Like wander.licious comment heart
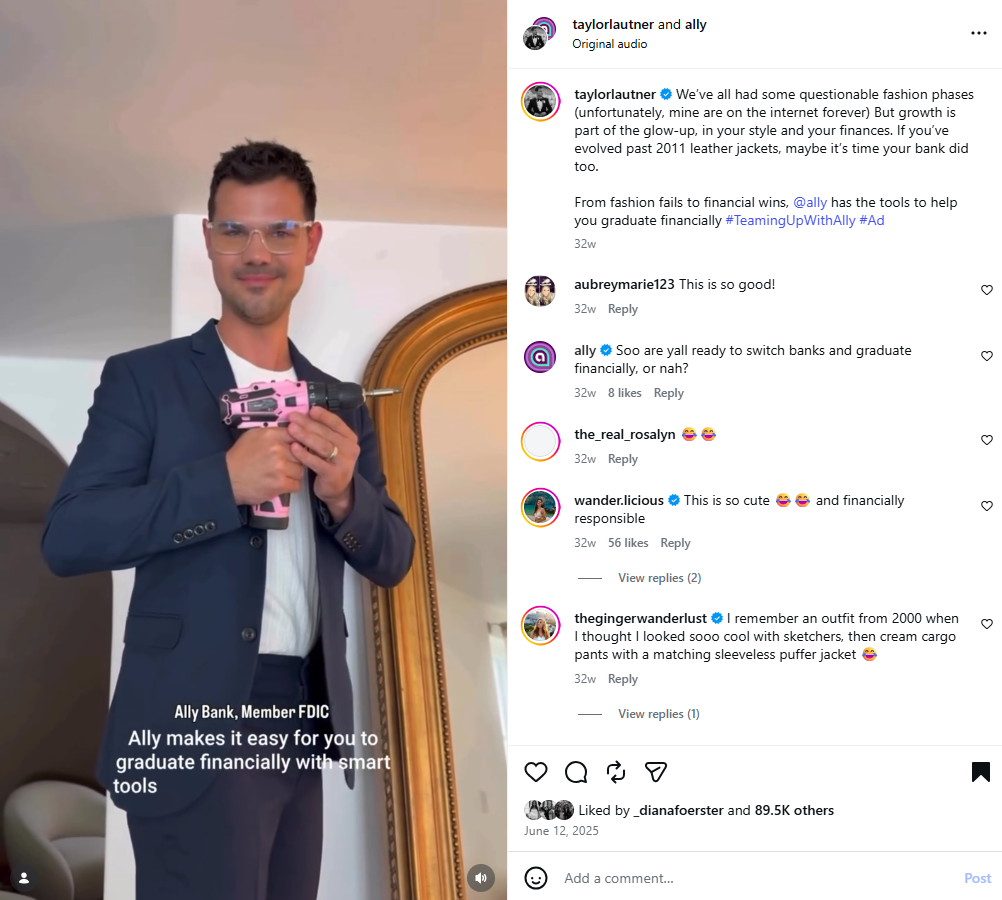This screenshot has width=1002, height=900. point(987,506)
